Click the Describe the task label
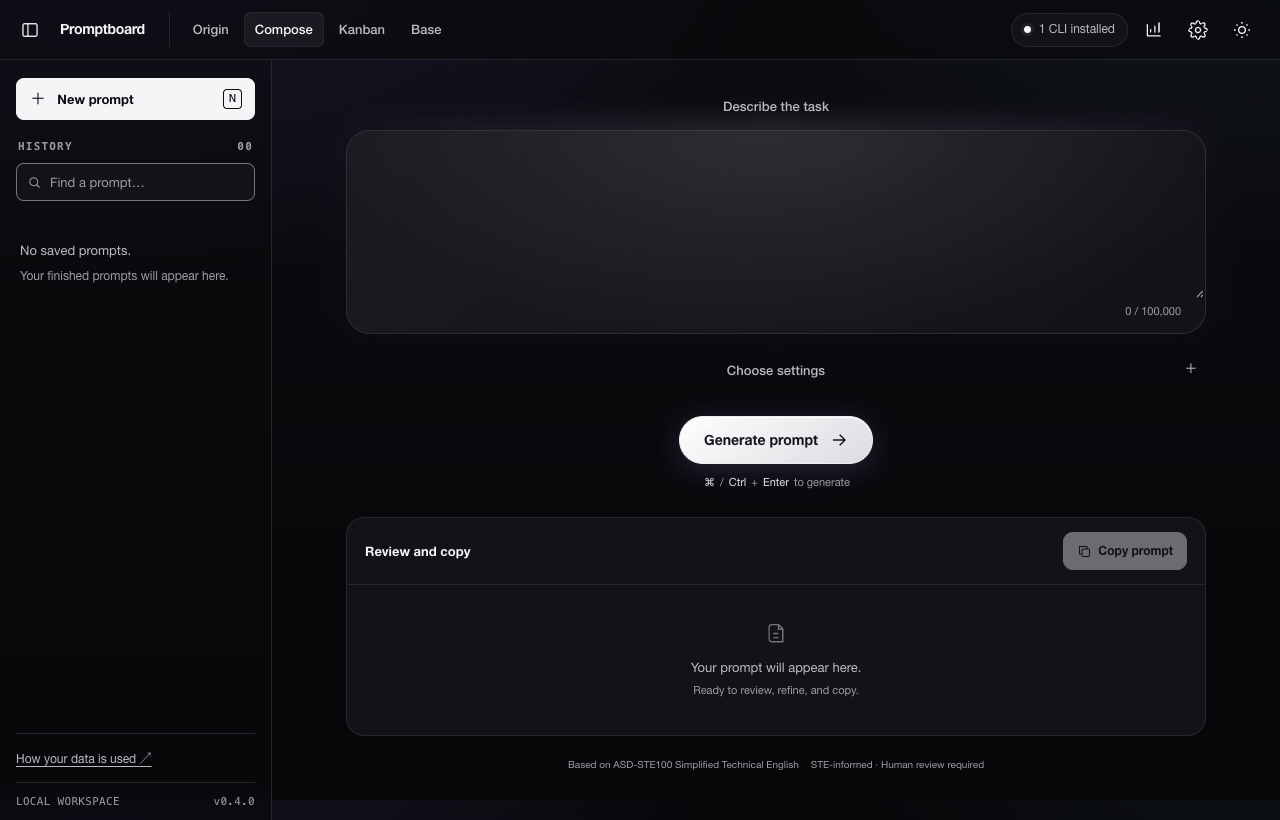Screen dimensions: 1280x820 pos(776,106)
